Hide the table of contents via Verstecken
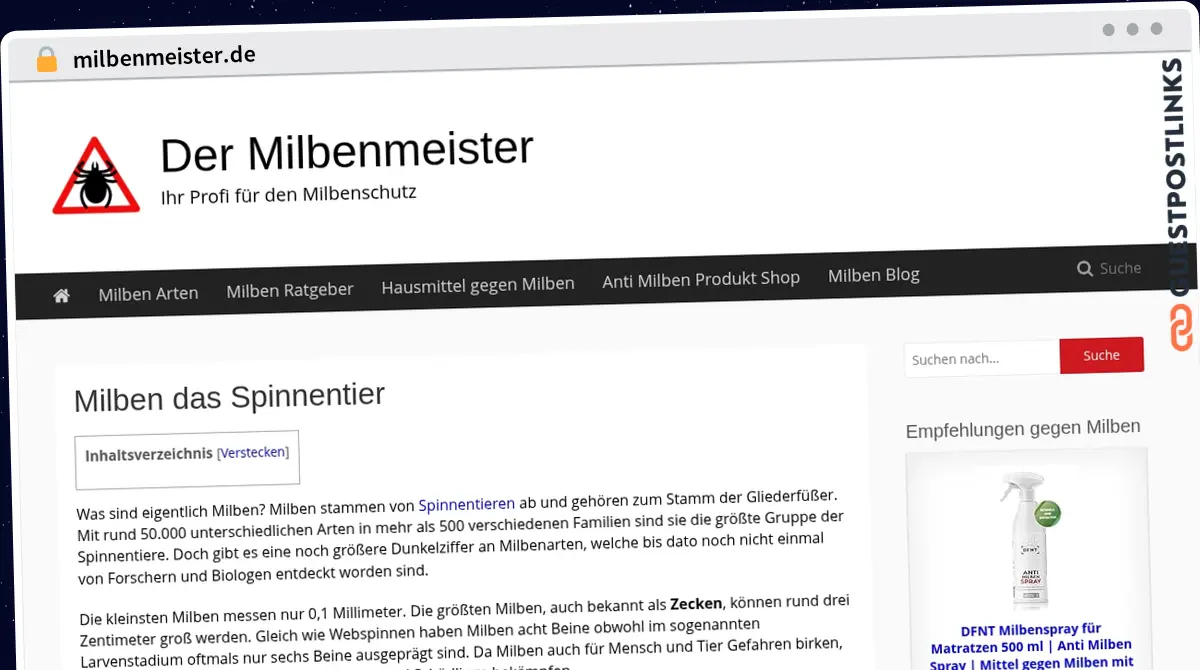Viewport: 1200px width, 670px height. pyautogui.click(x=253, y=452)
